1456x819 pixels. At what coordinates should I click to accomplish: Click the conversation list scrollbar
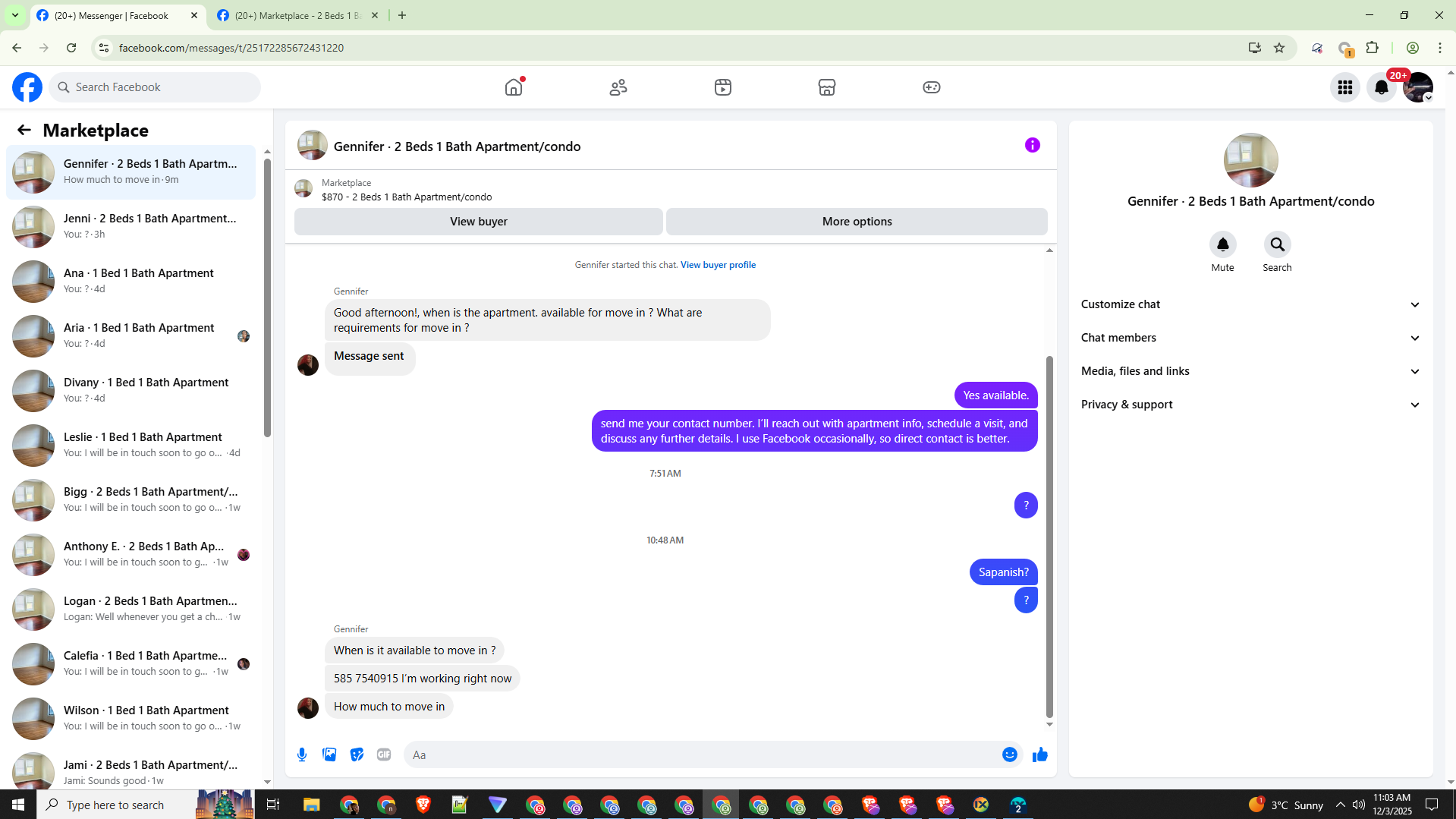point(267,298)
